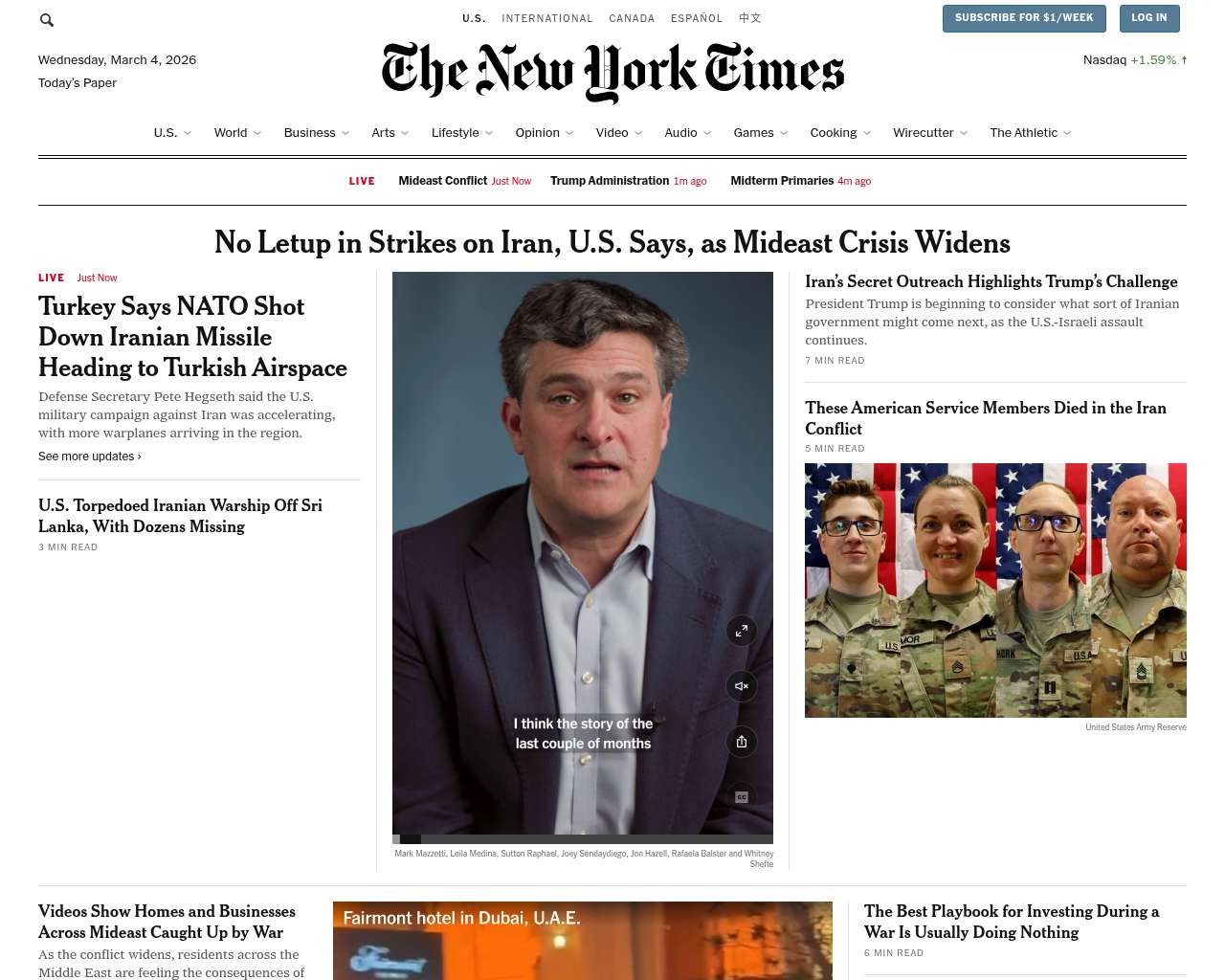Image resolution: width=1225 pixels, height=980 pixels.
Task: Click the Nasdaq up arrow indicator
Action: coord(1184,59)
